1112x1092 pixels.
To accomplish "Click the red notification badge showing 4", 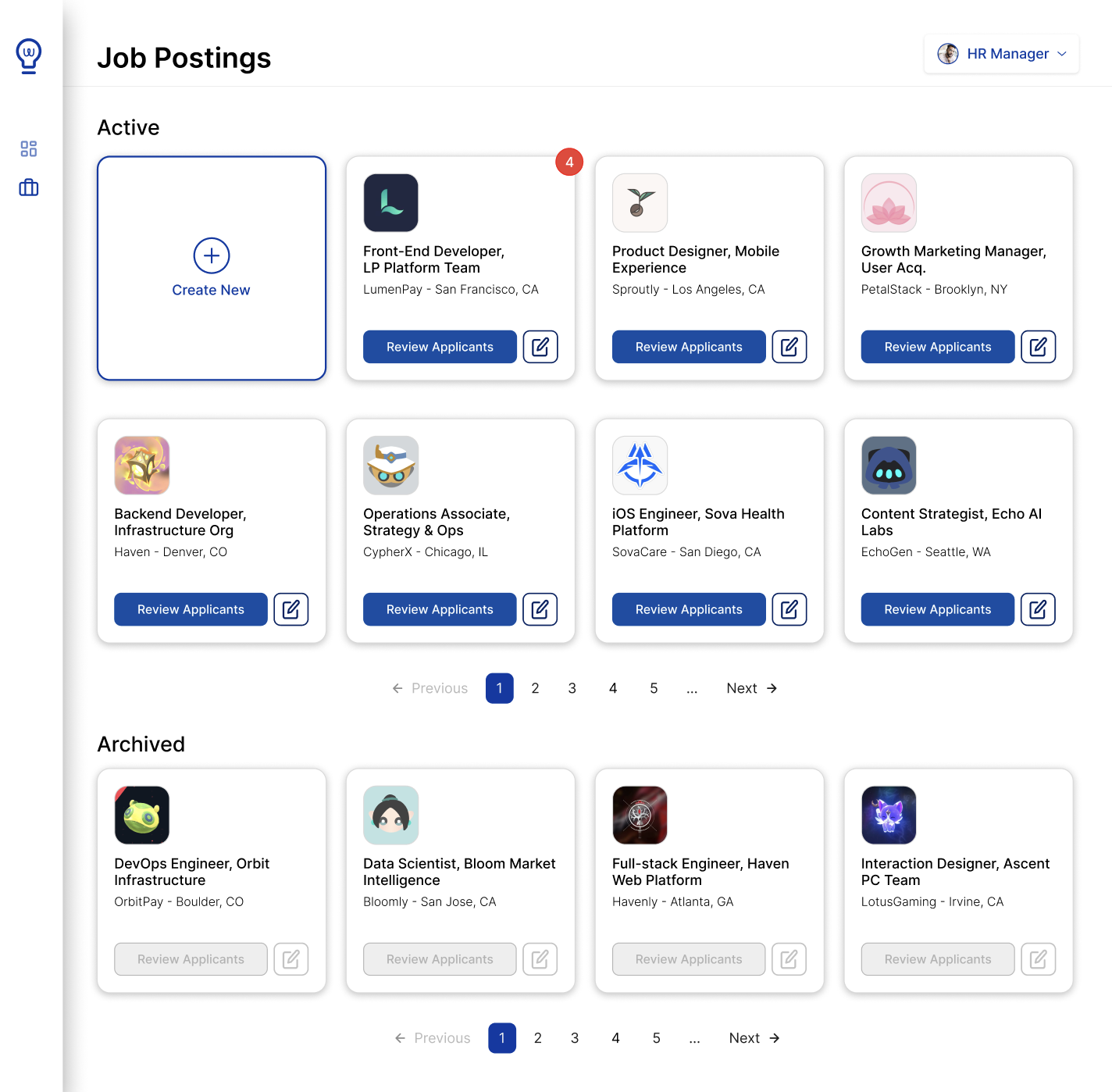I will 569,162.
